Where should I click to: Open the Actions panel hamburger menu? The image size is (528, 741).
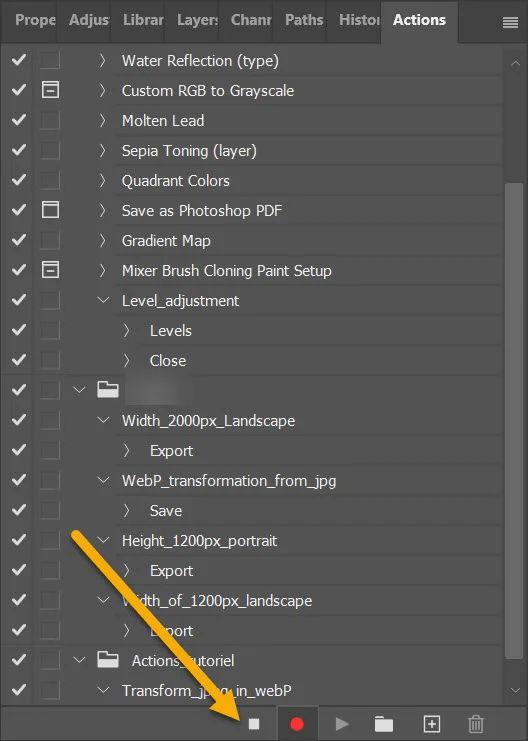point(510,22)
